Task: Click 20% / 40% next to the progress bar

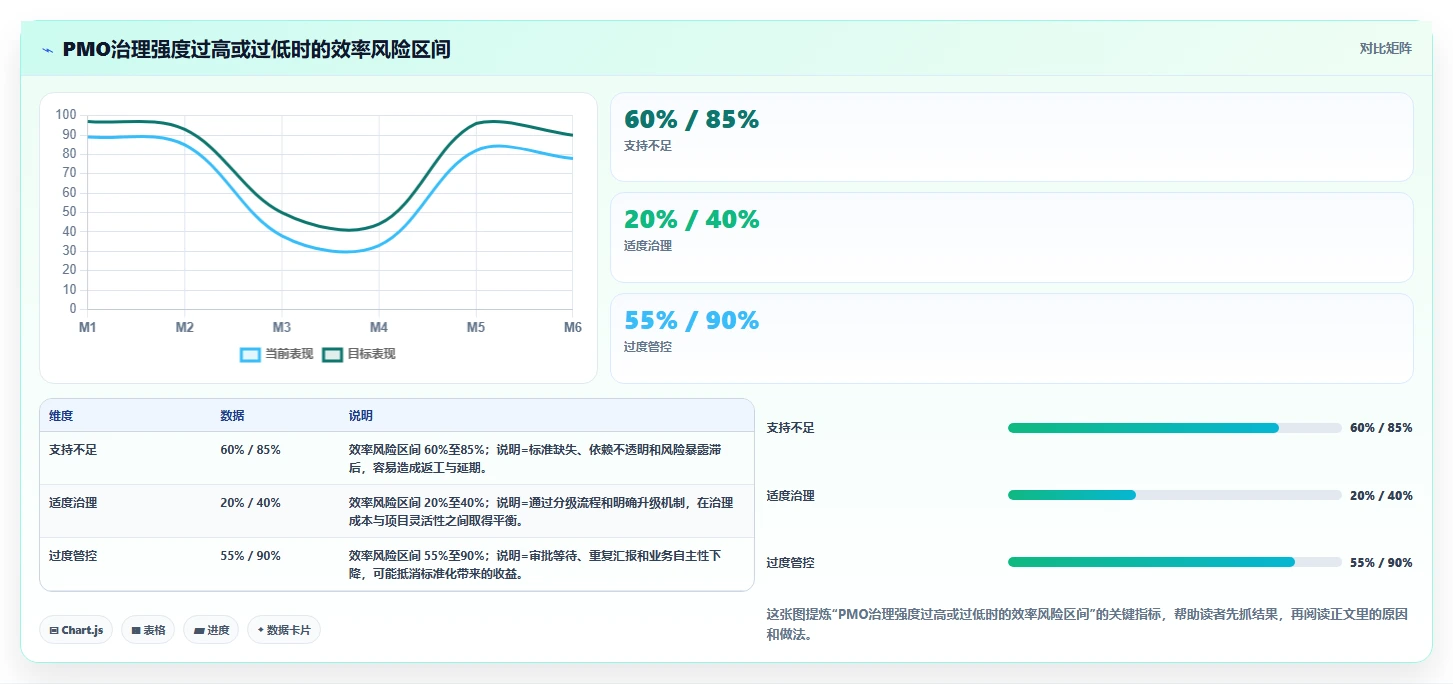Action: 1381,495
